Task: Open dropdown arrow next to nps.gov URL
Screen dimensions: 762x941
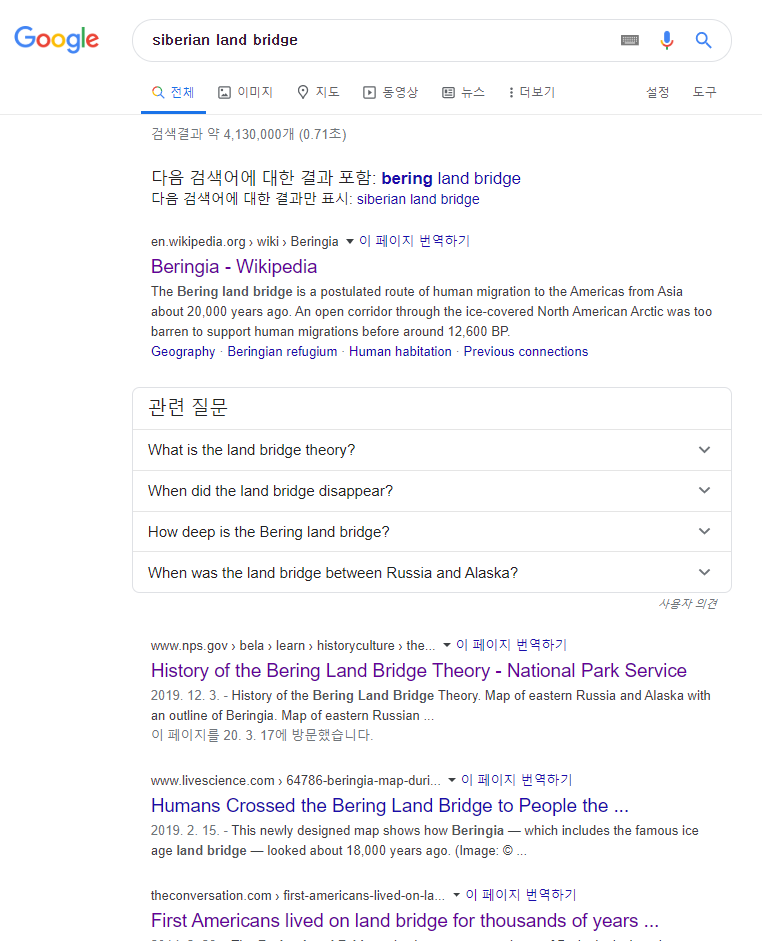Action: point(446,645)
